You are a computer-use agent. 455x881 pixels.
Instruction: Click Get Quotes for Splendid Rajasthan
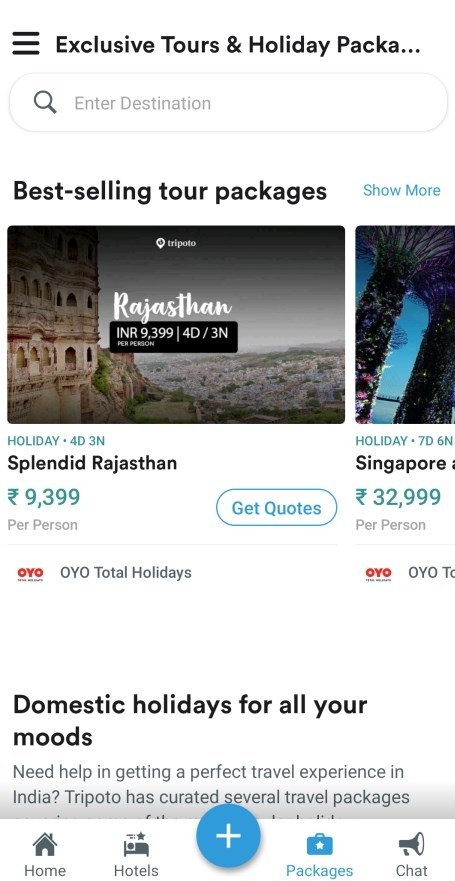coord(276,508)
